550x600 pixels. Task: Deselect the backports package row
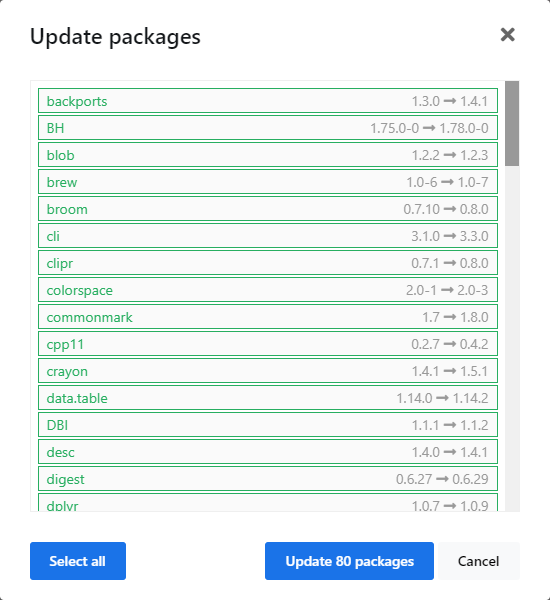pyautogui.click(x=268, y=101)
